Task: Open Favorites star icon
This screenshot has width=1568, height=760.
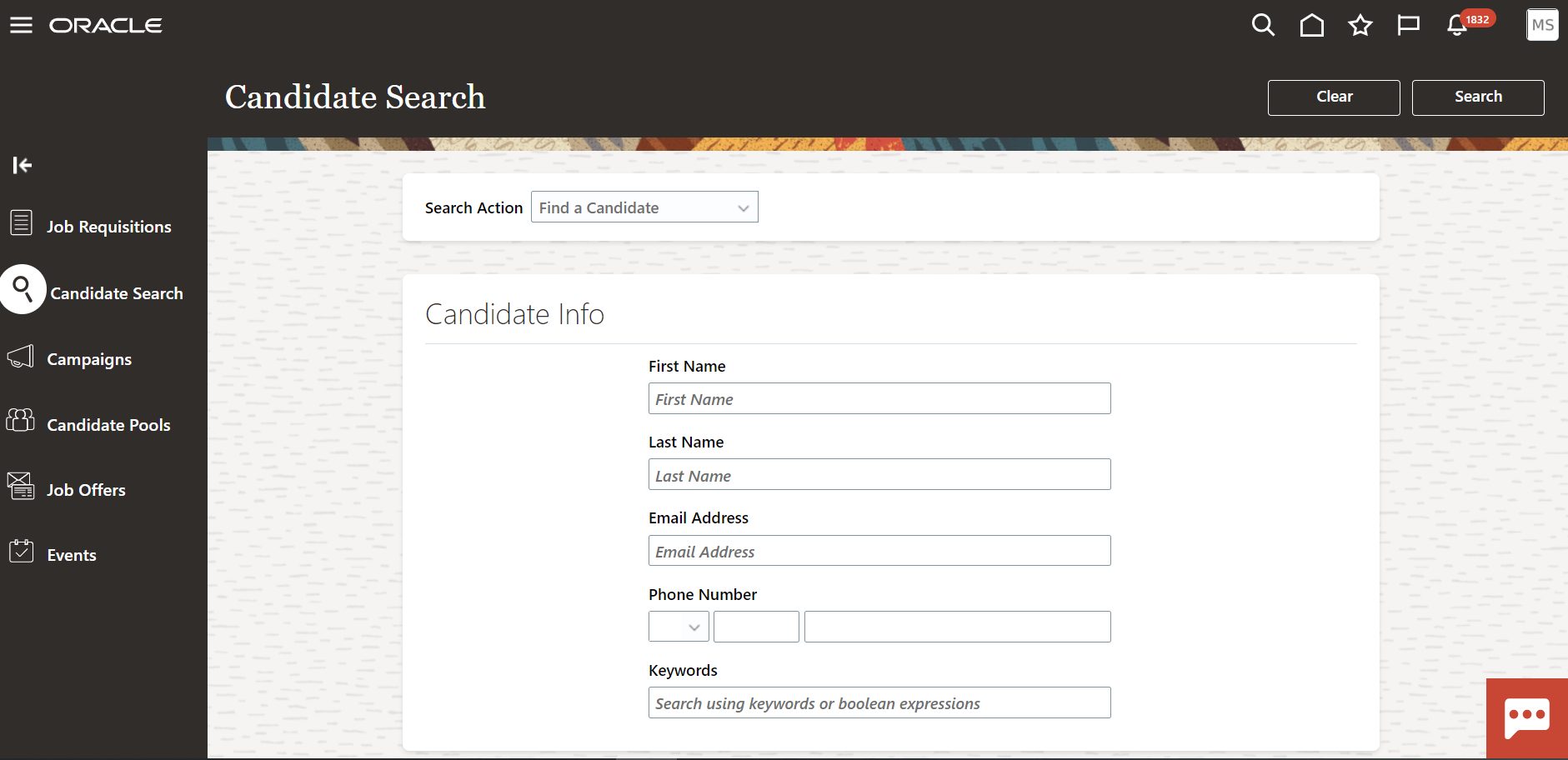Action: [x=1360, y=25]
